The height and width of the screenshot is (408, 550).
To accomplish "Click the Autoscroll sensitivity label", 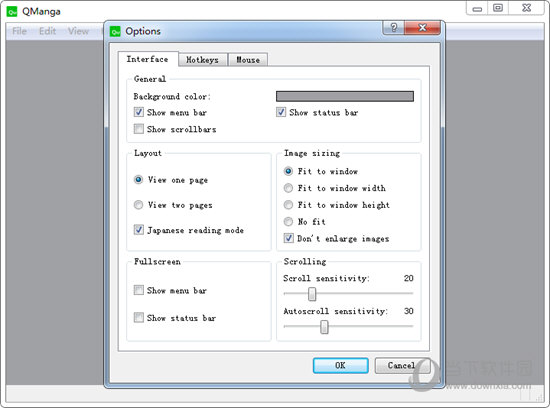I will (x=336, y=311).
